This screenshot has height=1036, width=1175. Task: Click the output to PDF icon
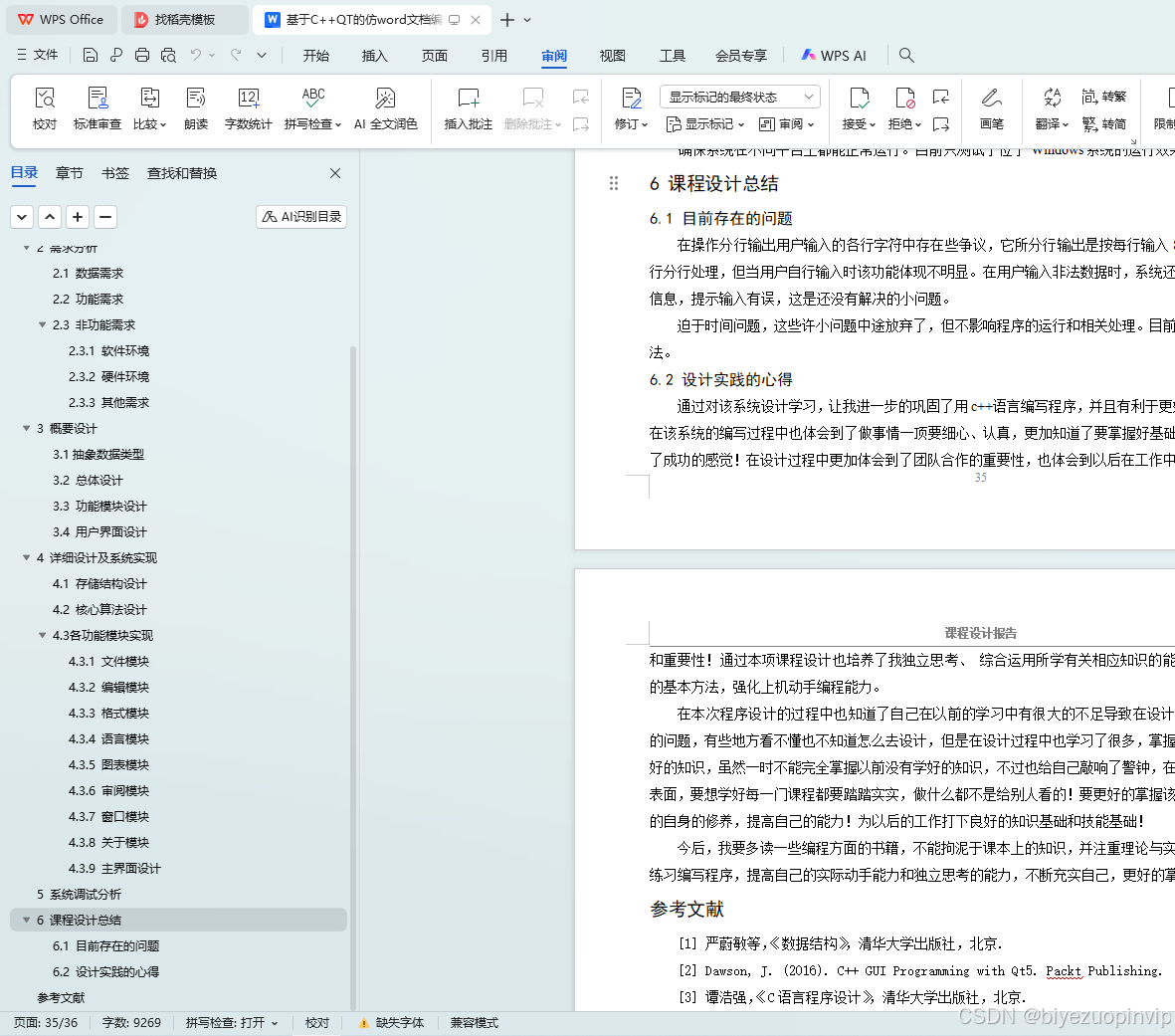pyautogui.click(x=116, y=55)
